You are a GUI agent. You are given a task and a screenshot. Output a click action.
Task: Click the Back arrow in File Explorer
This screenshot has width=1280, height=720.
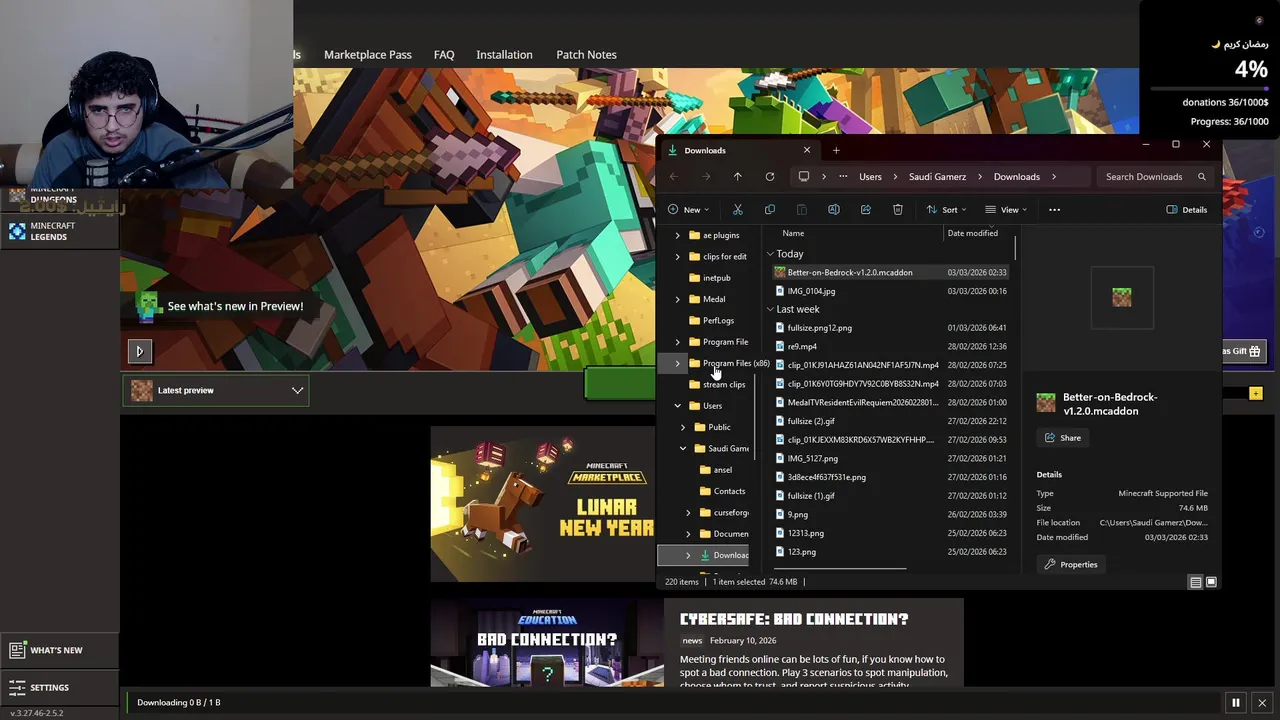coord(674,177)
